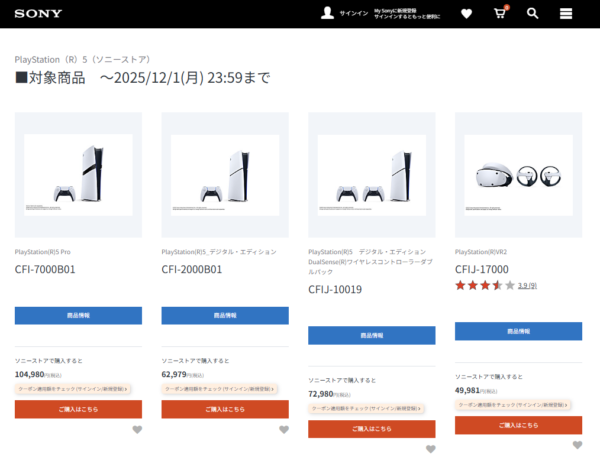Favorite the CFI-2000B01 with heart icon
The image size is (600, 464).
283,430
